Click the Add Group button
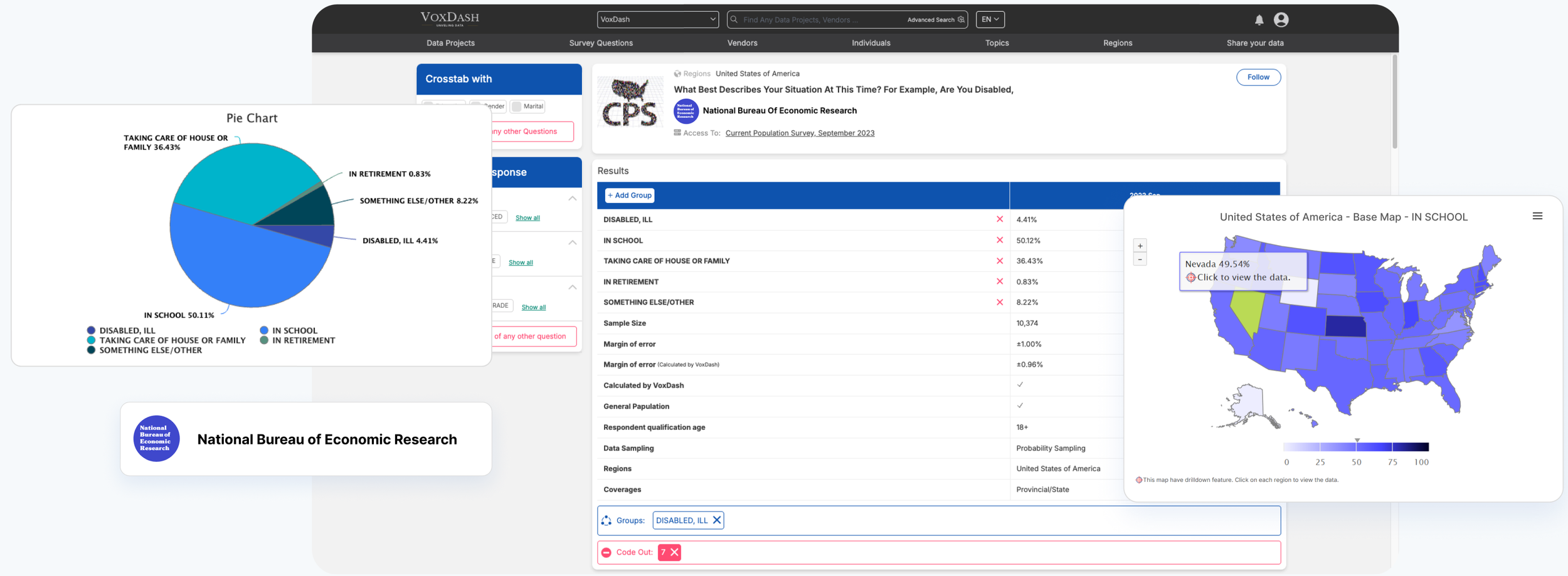Screen dimensions: 1568x576 point(629,196)
